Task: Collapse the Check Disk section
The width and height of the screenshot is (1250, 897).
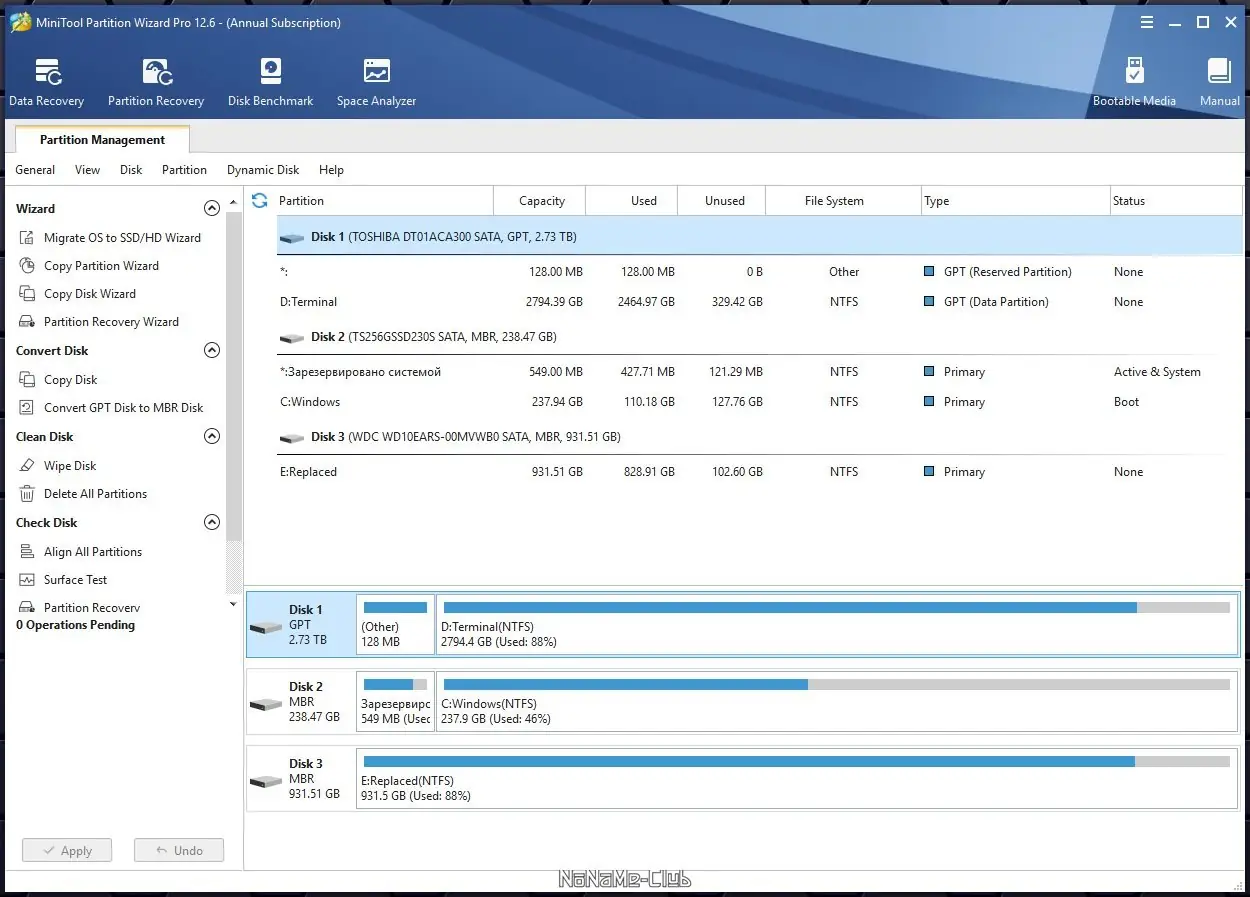Action: 211,523
